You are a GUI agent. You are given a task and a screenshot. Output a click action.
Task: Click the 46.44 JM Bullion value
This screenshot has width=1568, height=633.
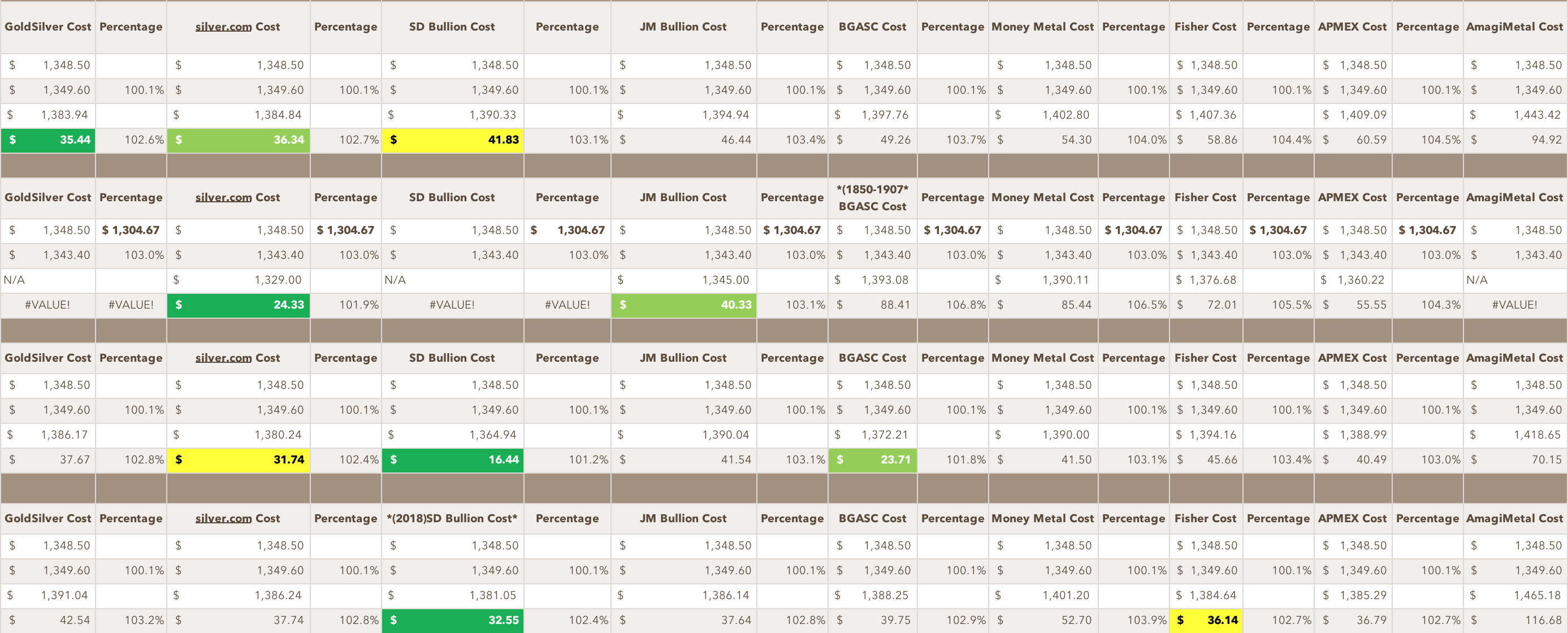coord(684,140)
